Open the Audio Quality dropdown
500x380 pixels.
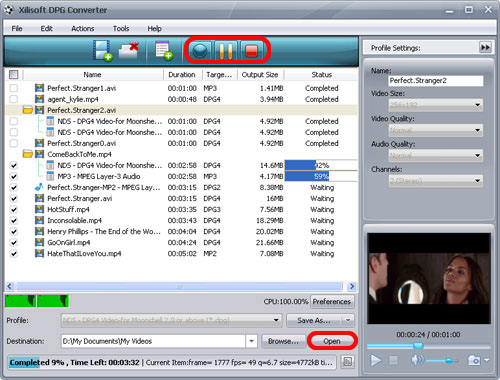point(435,155)
